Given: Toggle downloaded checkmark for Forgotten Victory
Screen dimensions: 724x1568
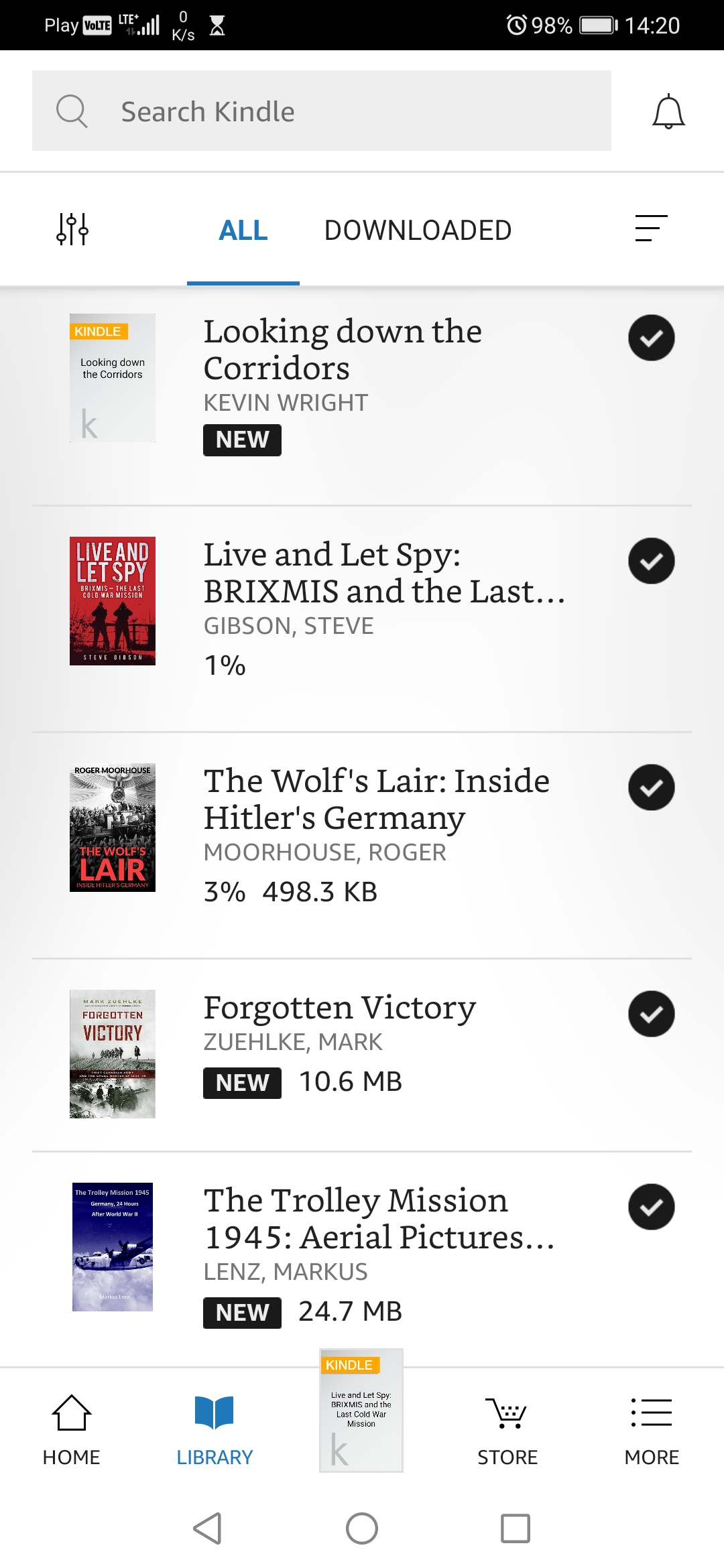Looking at the screenshot, I should pyautogui.click(x=652, y=1014).
